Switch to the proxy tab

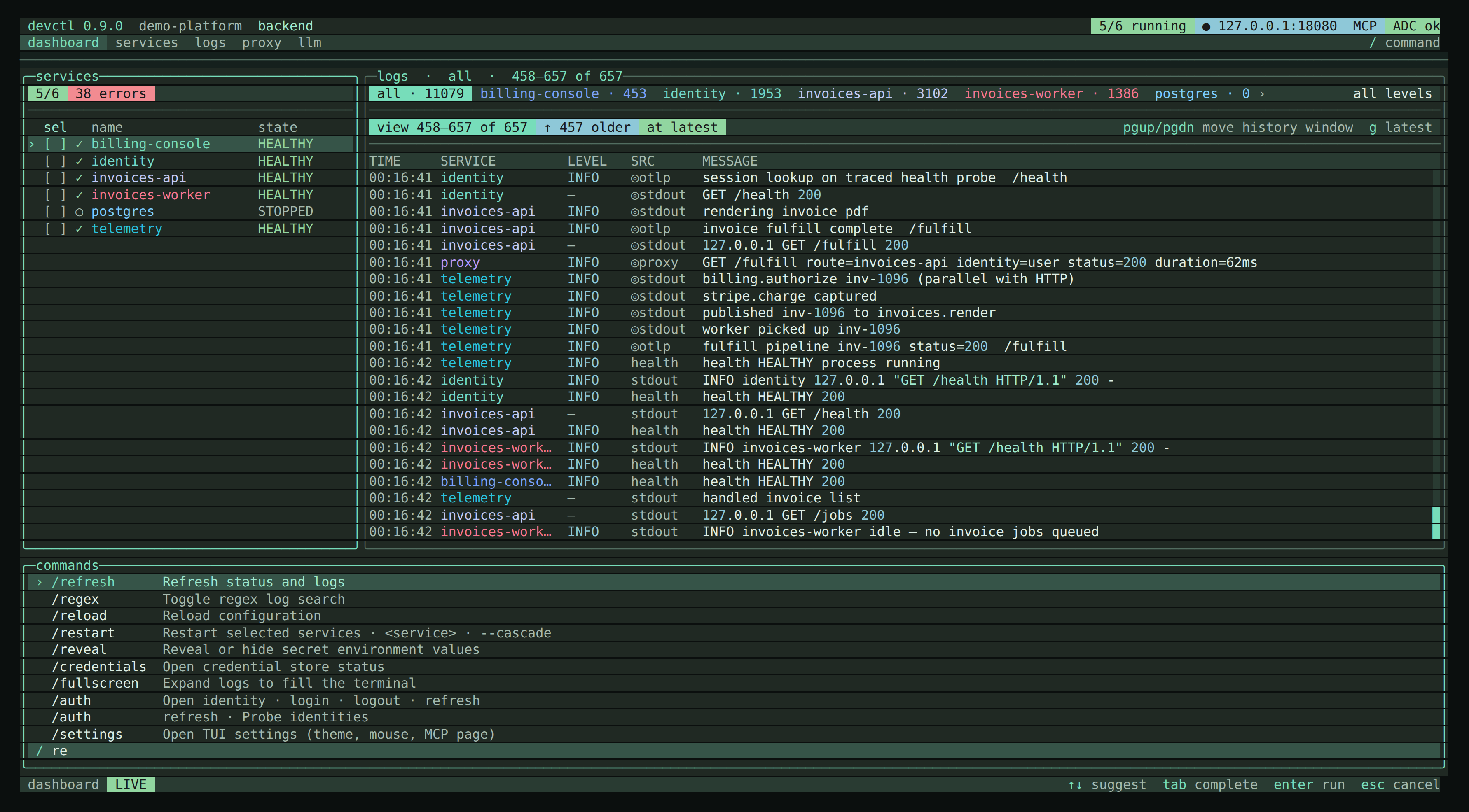pyautogui.click(x=261, y=43)
